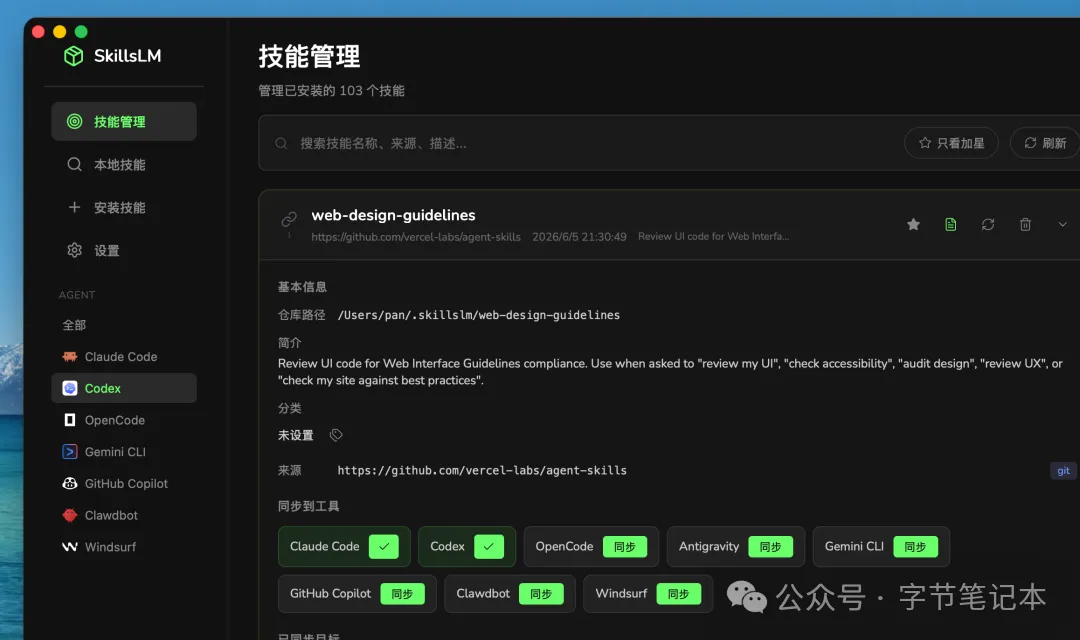
Task: Collapse the web-design-guidelines card chevron
Action: click(1062, 225)
